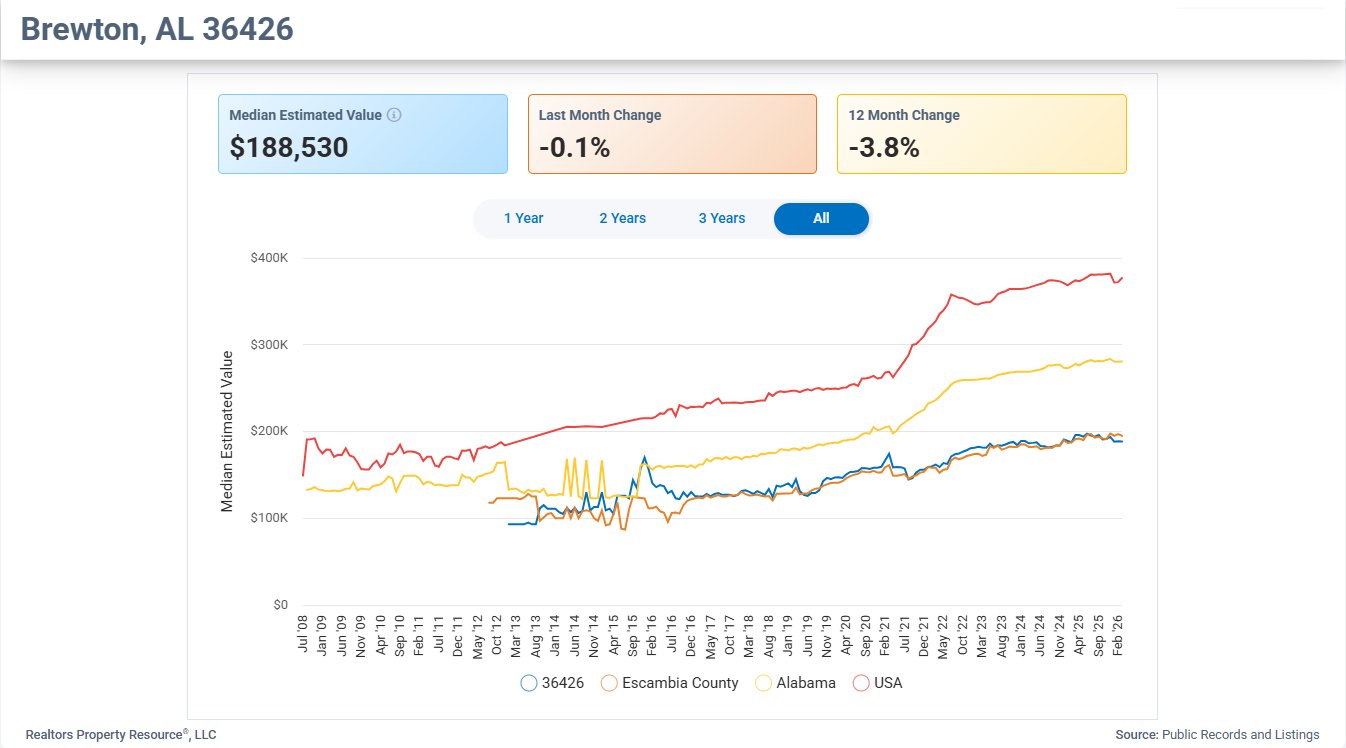Click the 12 Month Change card
The image size is (1346, 748).
click(981, 134)
